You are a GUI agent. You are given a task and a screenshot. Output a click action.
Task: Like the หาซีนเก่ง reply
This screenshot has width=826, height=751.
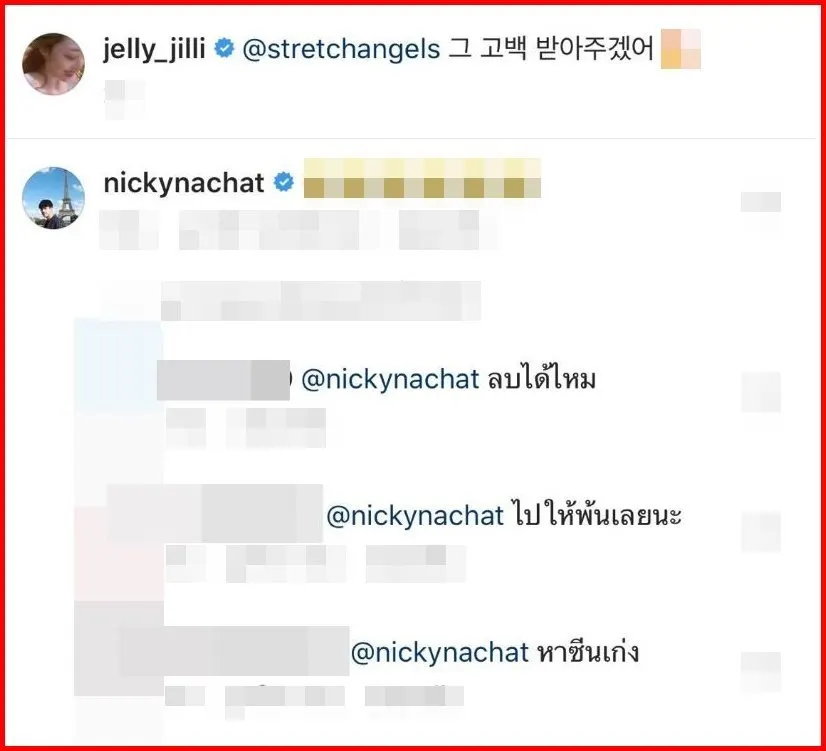[x=761, y=671]
